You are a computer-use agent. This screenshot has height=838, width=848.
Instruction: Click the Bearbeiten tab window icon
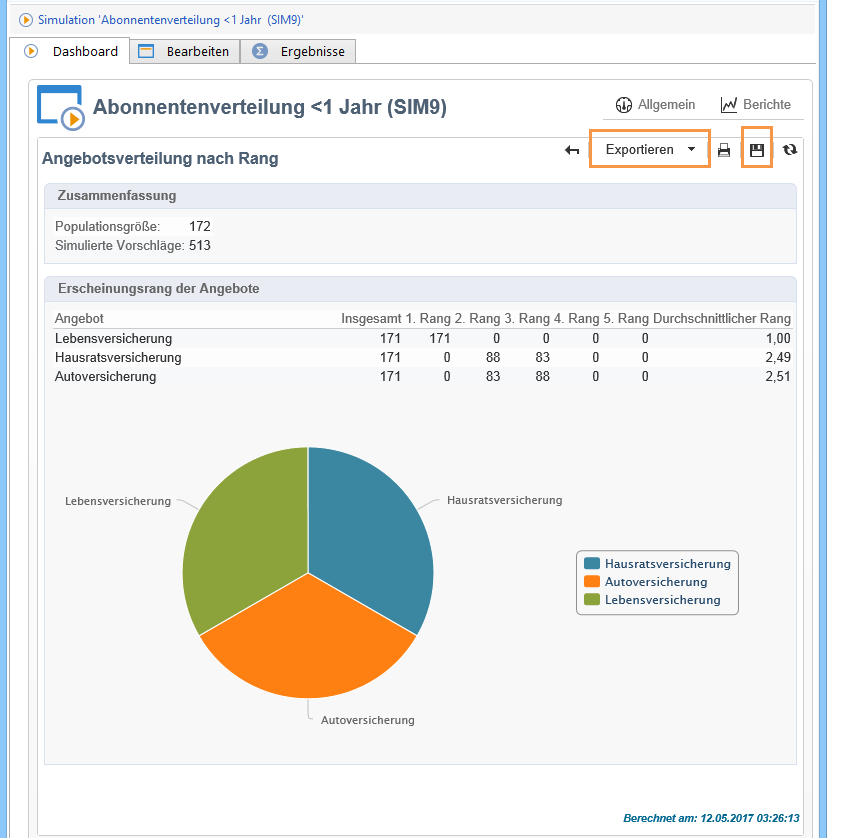pyautogui.click(x=146, y=51)
